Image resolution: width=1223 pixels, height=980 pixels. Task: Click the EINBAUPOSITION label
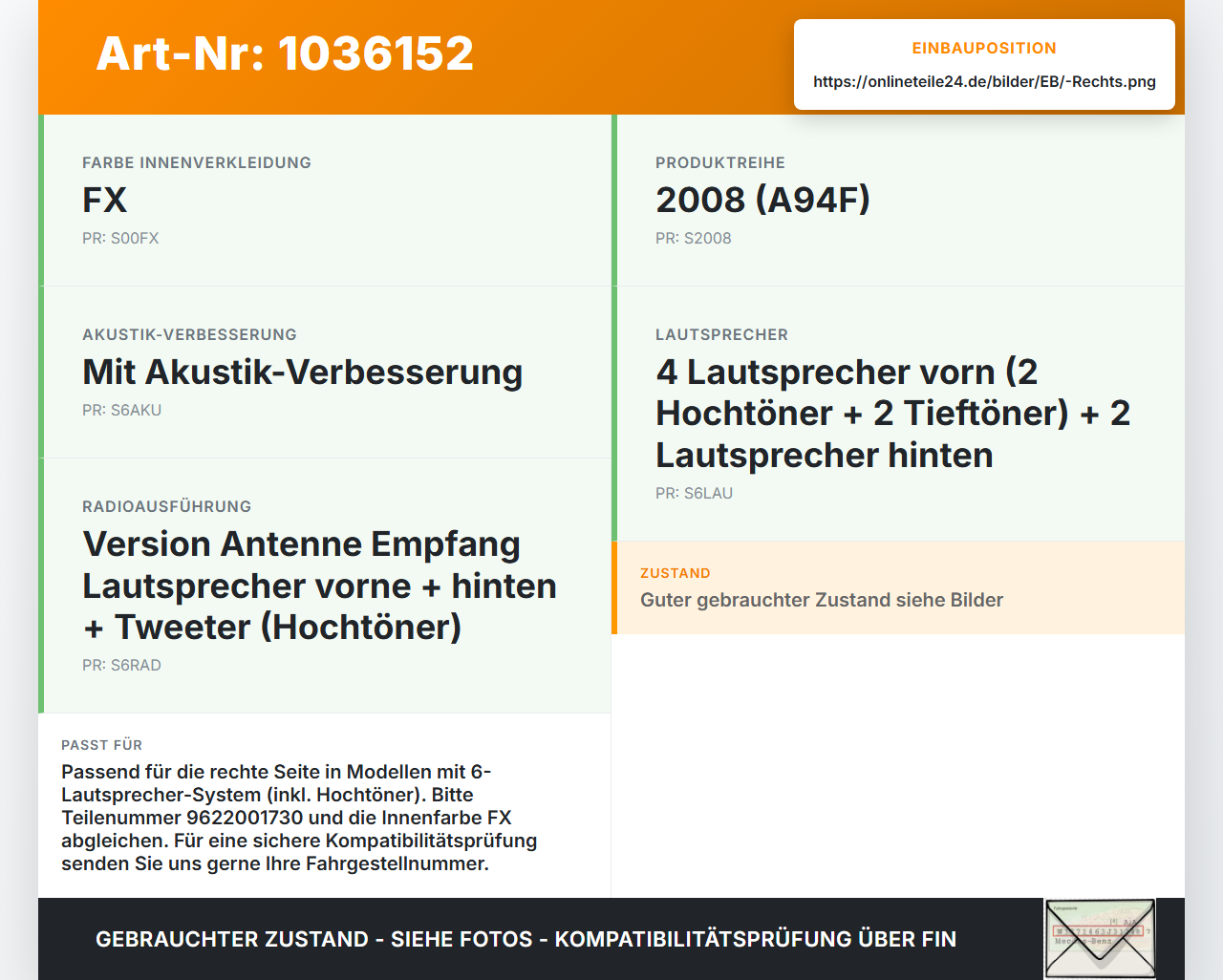(984, 48)
